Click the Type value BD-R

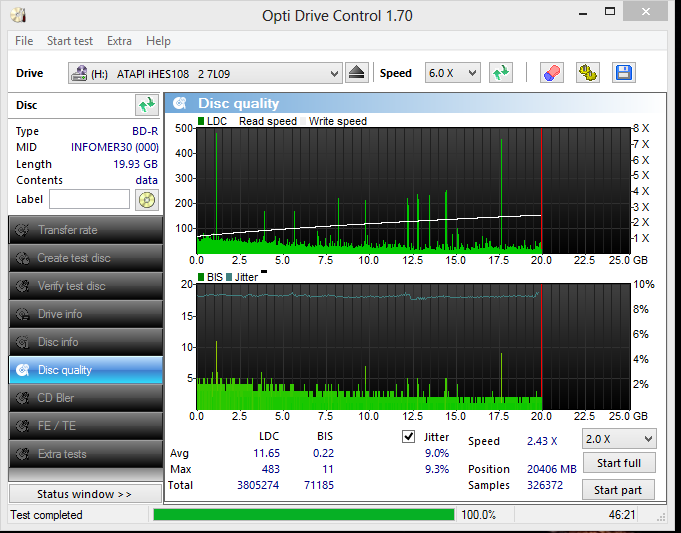pos(145,131)
